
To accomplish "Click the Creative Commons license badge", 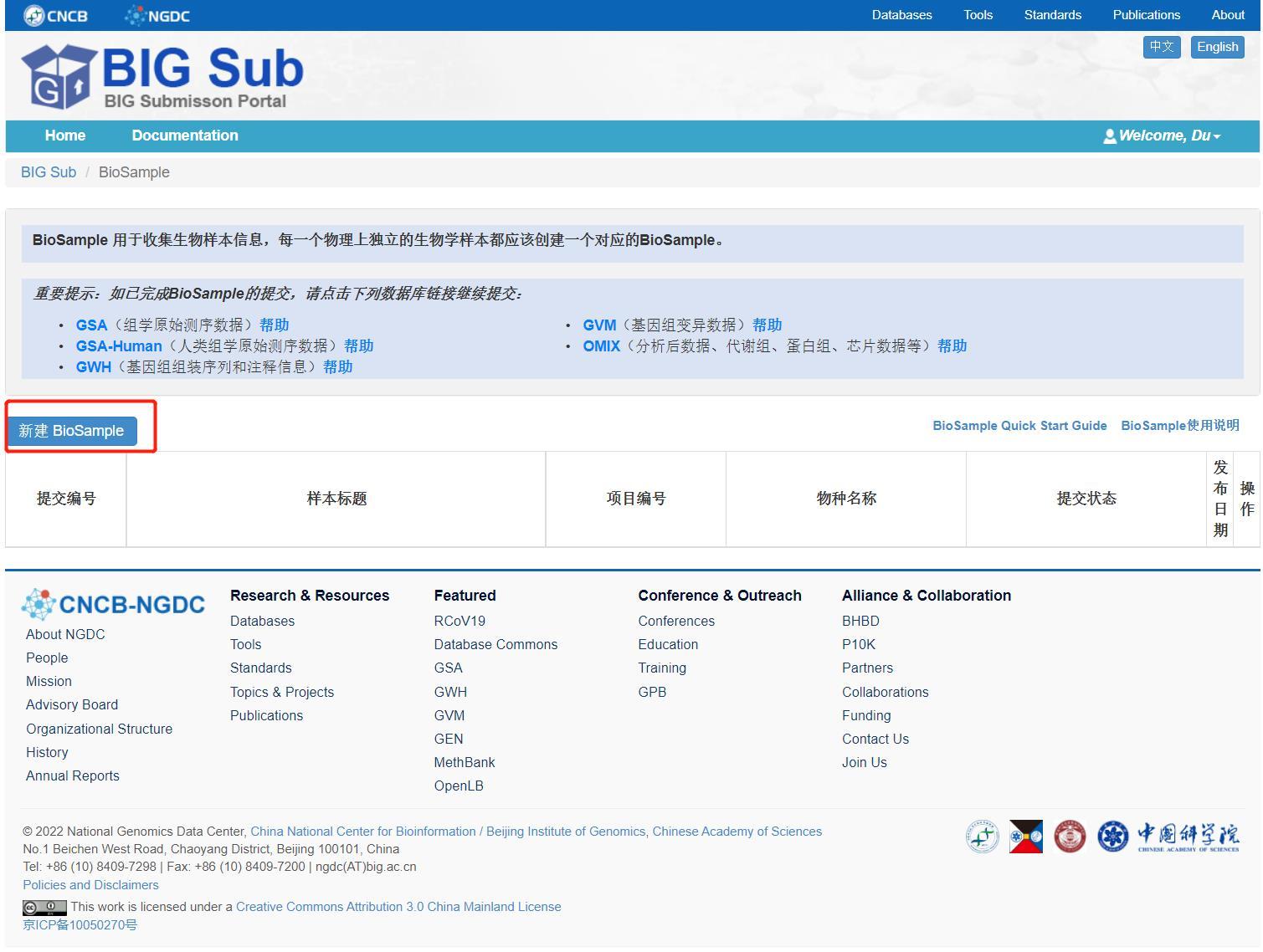I will click(44, 908).
